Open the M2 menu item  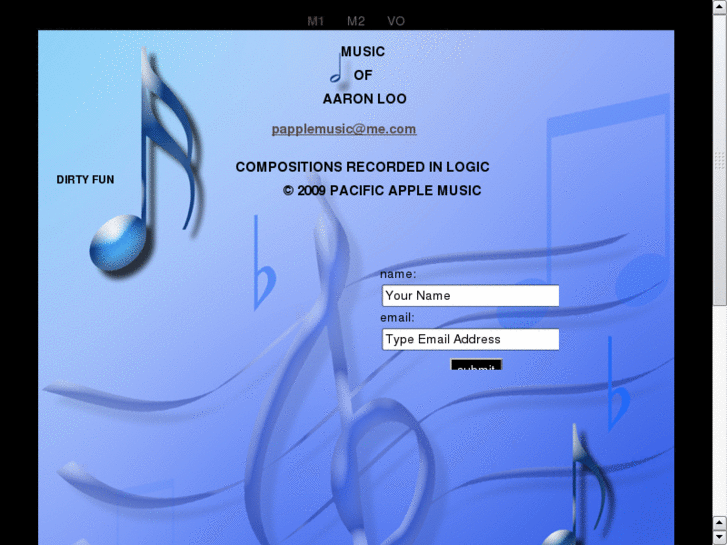click(x=356, y=21)
